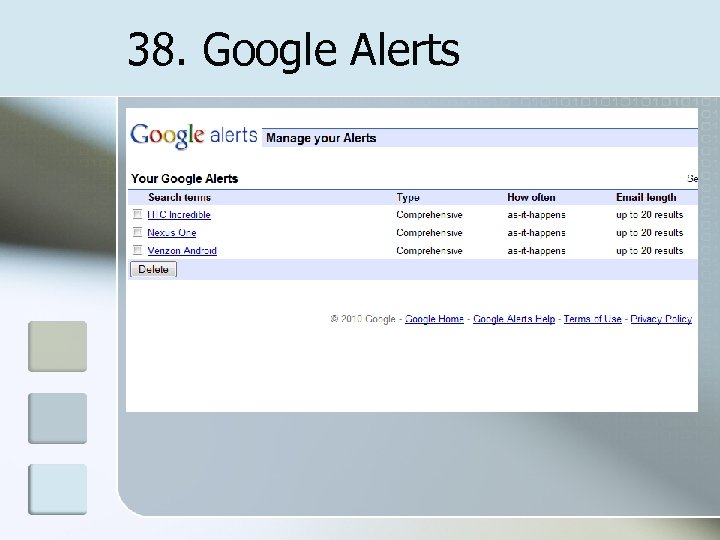Check the HTC Incredible alert checkbox
Image resolution: width=720 pixels, height=540 pixels.
[137, 214]
